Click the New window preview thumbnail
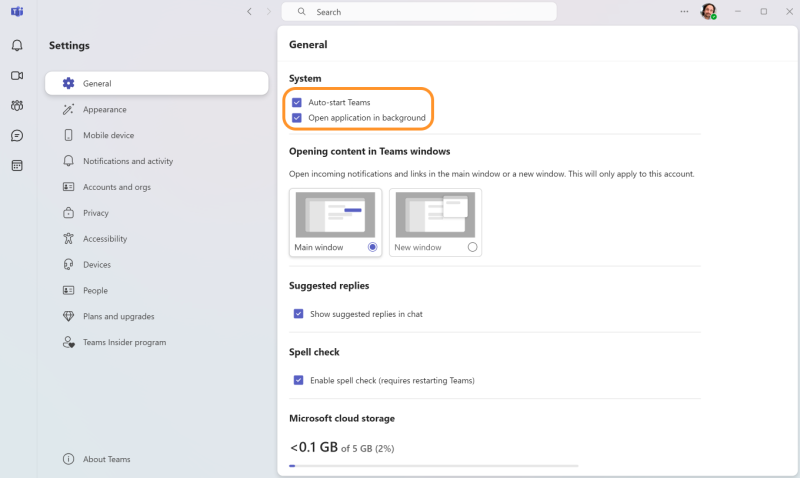This screenshot has height=478, width=800. [x=435, y=215]
